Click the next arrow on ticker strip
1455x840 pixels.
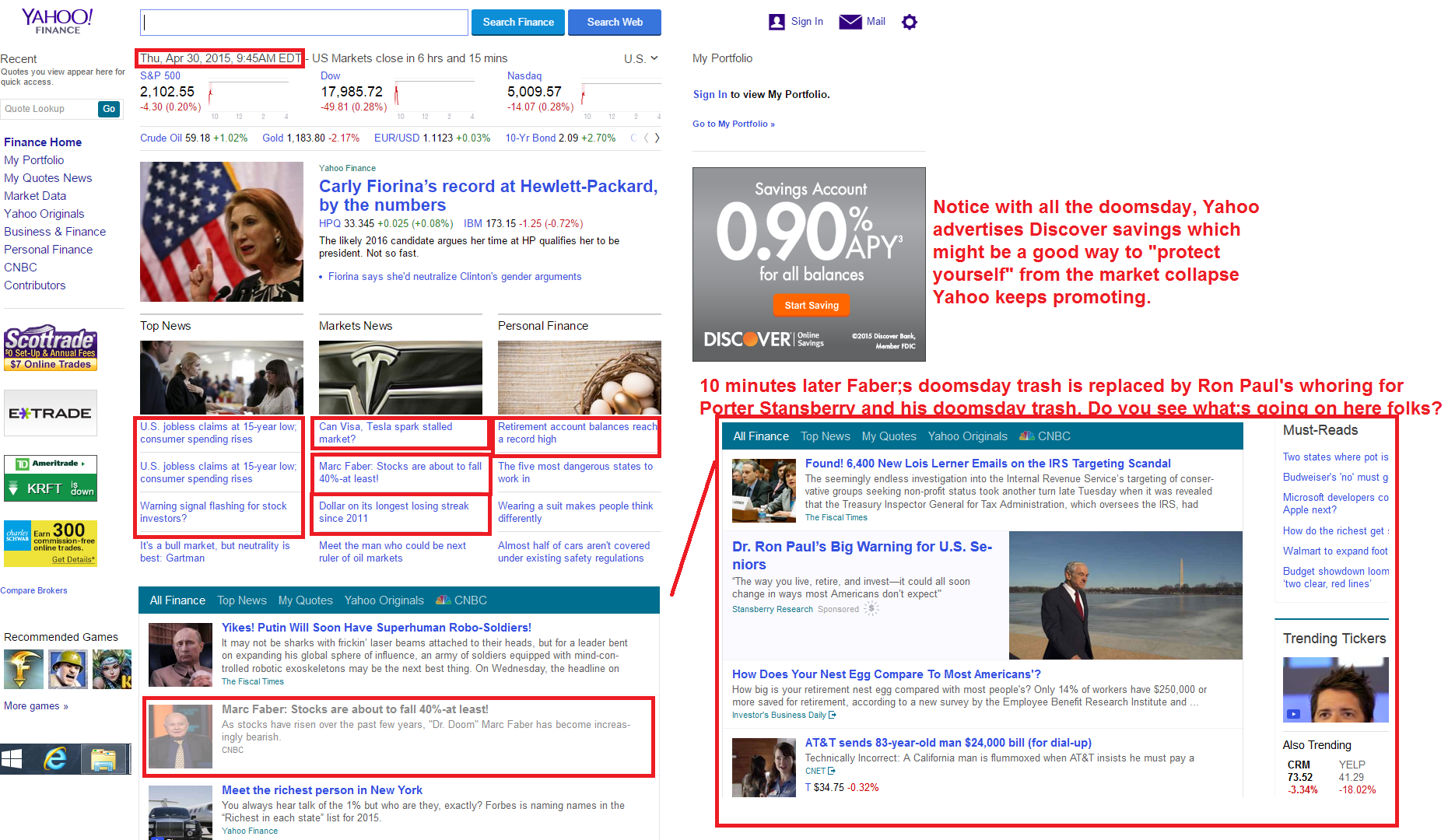point(657,138)
